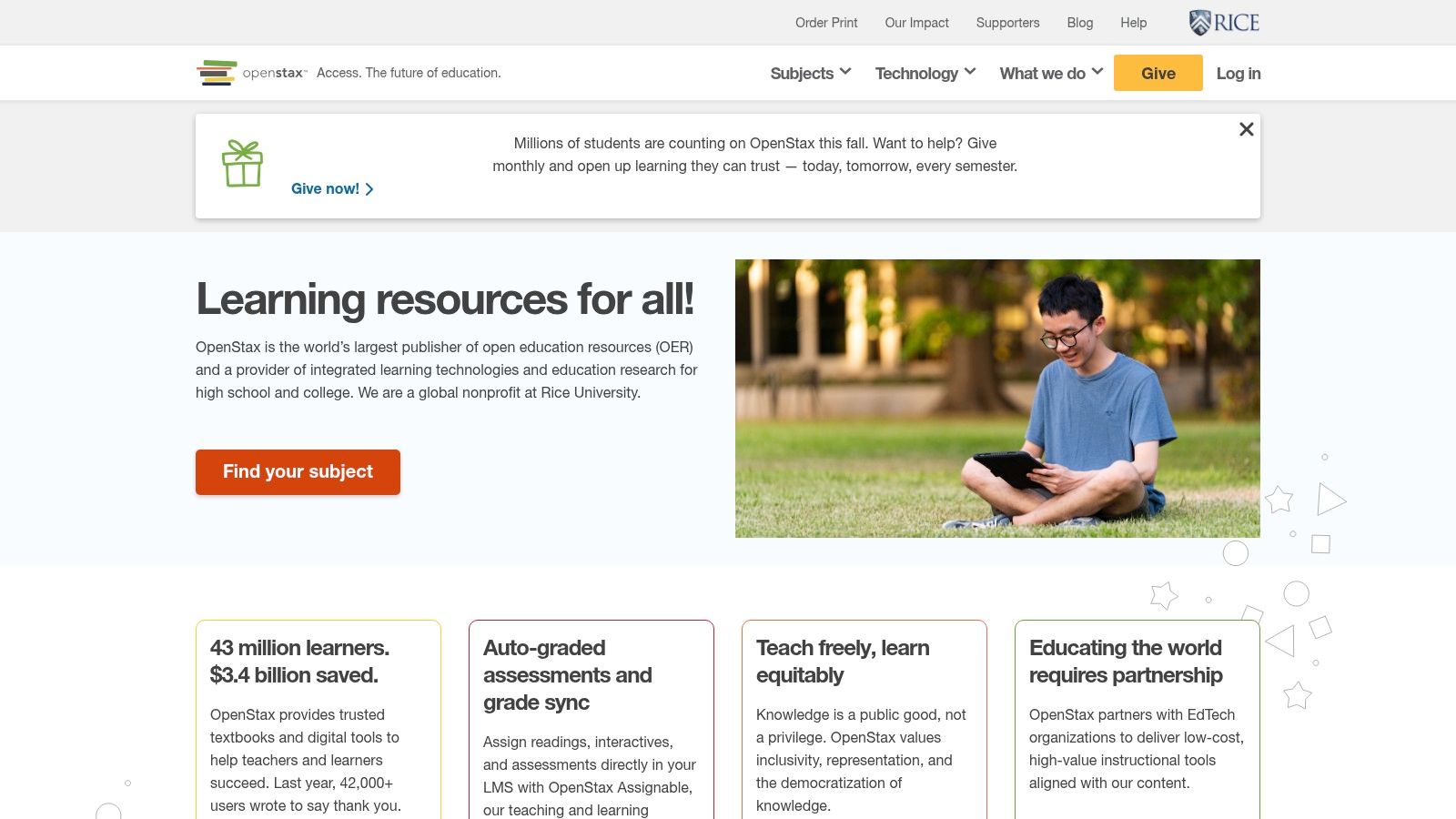This screenshot has height=819, width=1456.
Task: Expand the Subjects dropdown menu
Action: click(810, 73)
